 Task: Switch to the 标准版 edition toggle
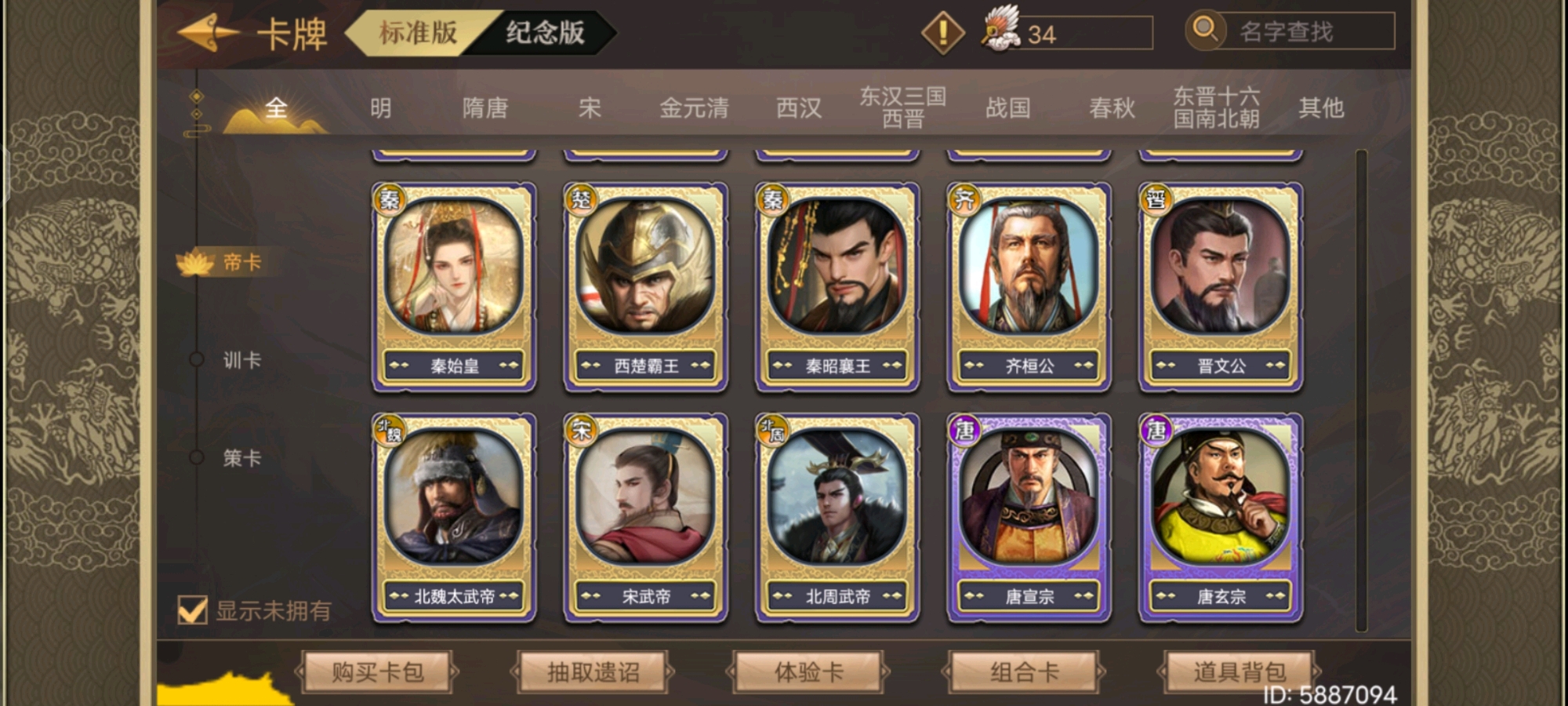[418, 32]
